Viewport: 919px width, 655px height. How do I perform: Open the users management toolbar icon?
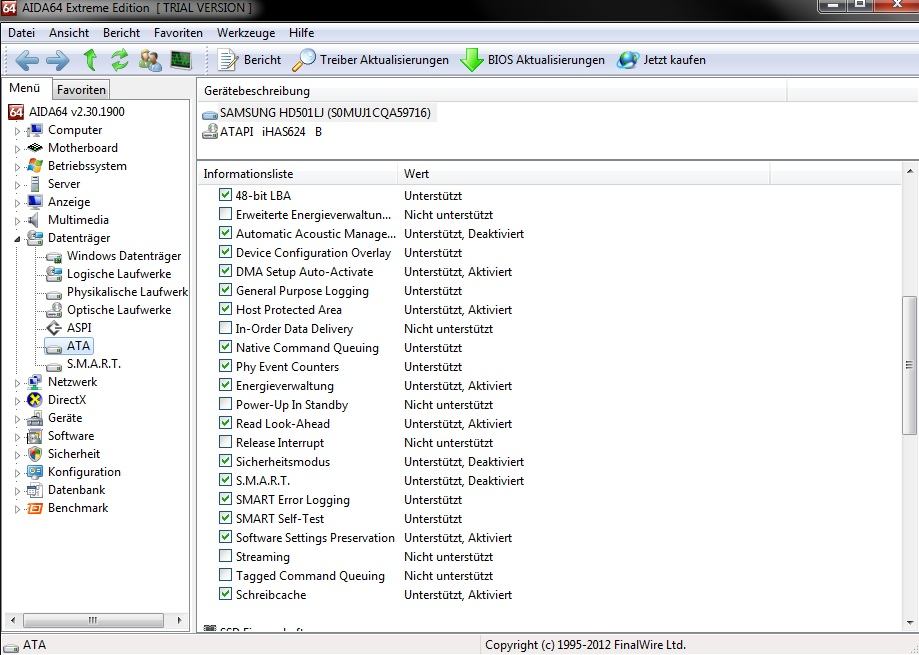tap(150, 60)
